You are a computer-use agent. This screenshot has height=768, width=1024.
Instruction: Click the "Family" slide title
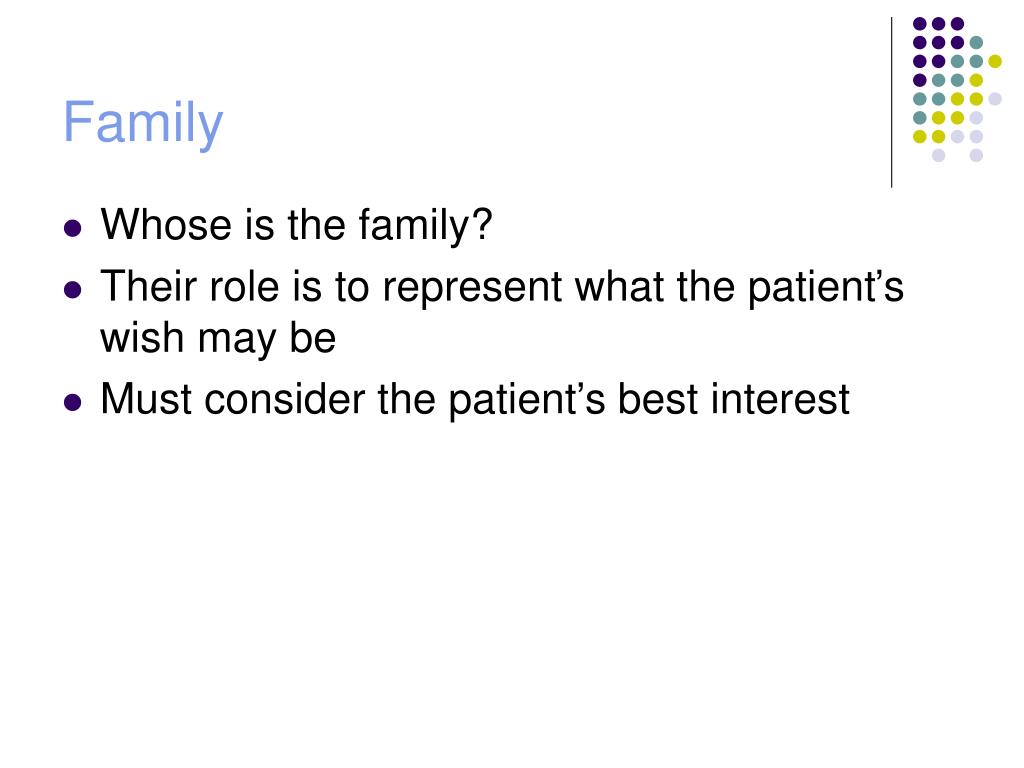click(x=143, y=123)
